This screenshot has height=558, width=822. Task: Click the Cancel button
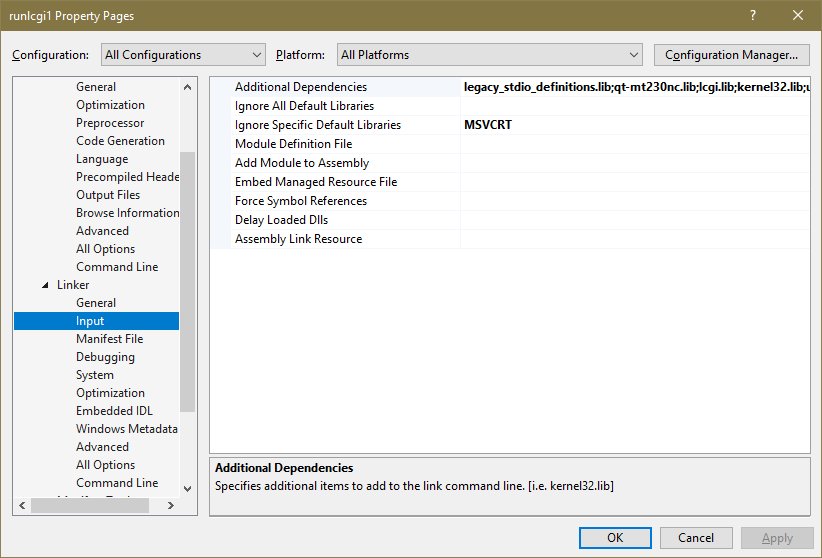click(696, 538)
